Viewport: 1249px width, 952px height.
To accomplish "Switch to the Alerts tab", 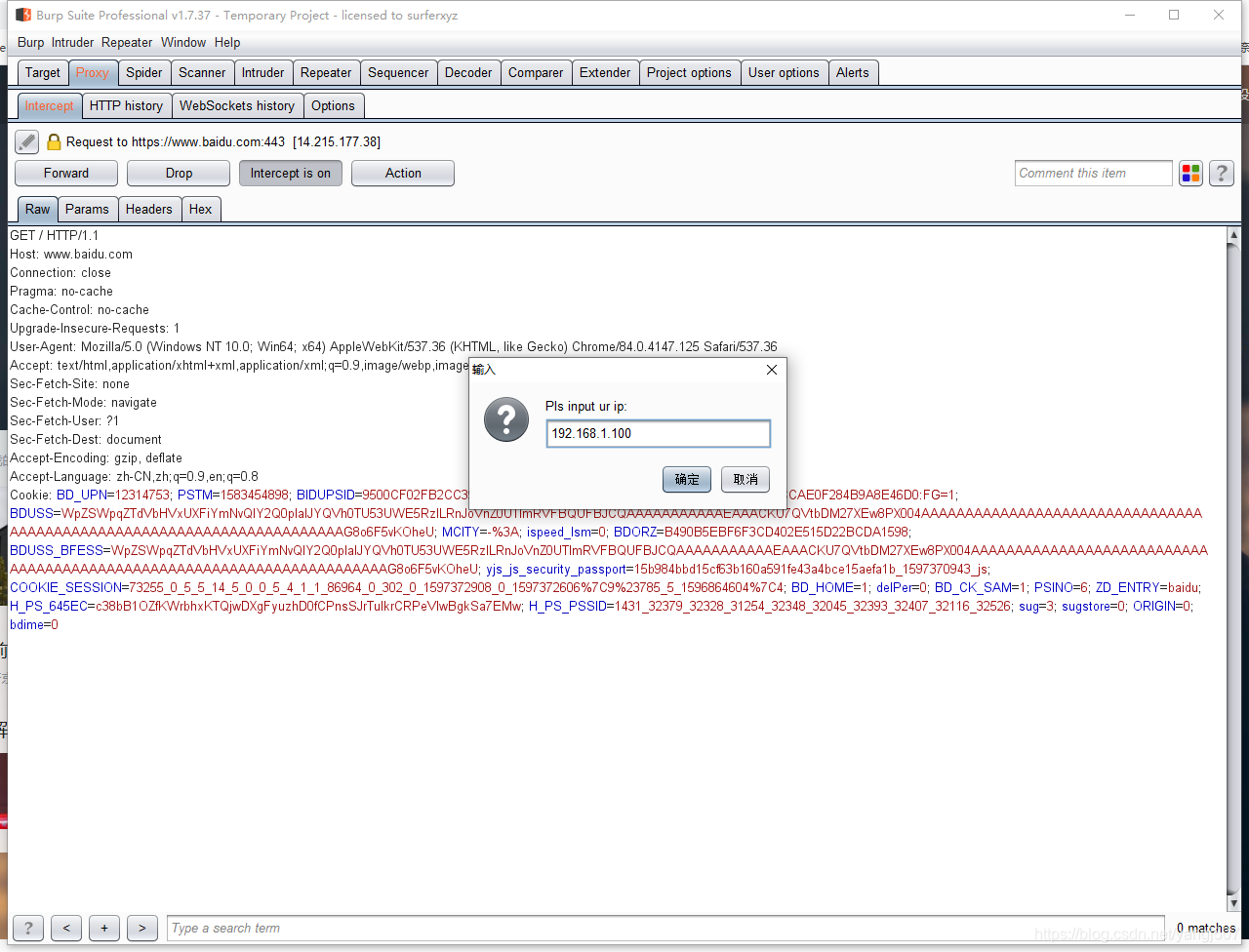I will tap(853, 73).
